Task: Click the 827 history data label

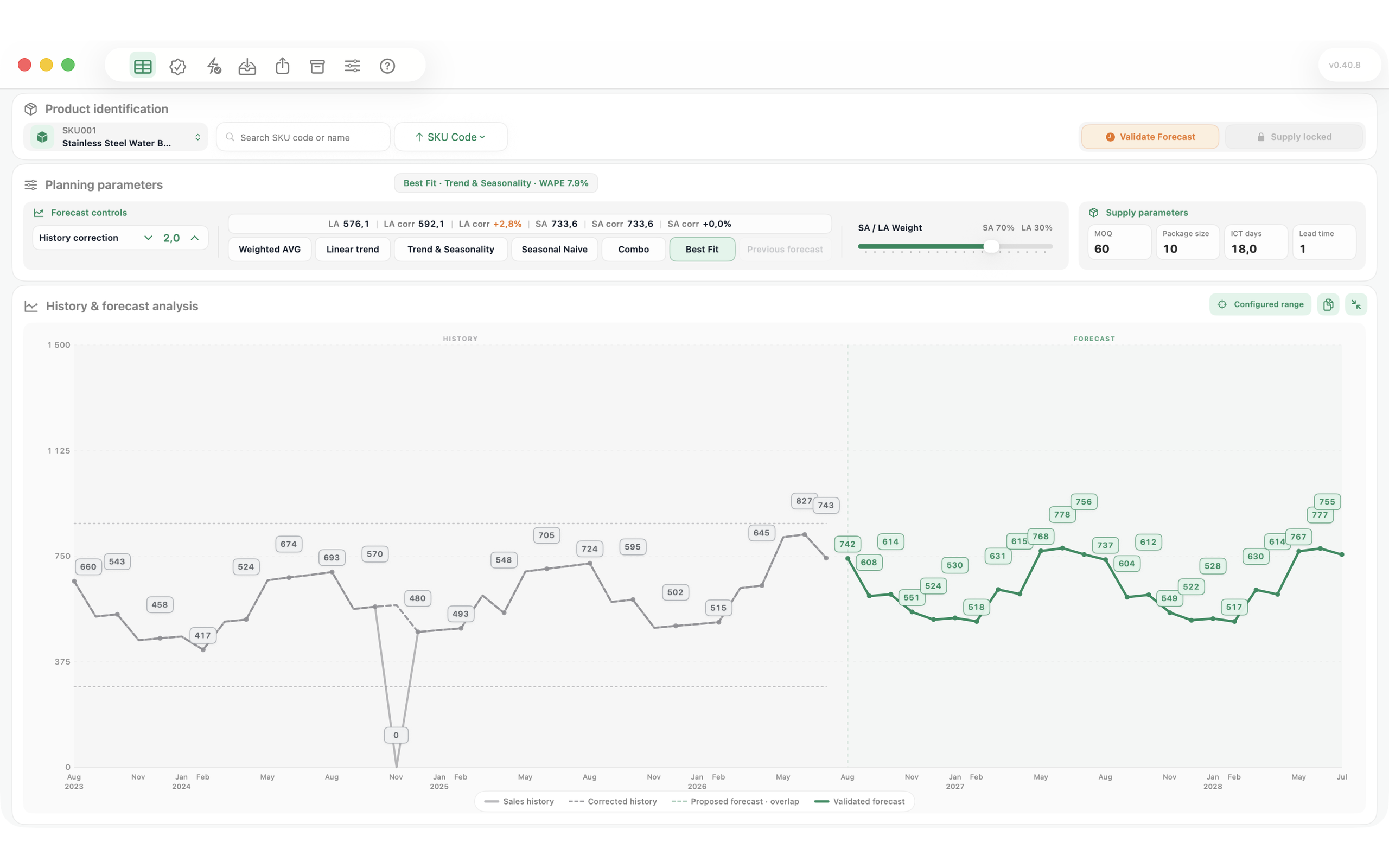Action: [x=804, y=501]
